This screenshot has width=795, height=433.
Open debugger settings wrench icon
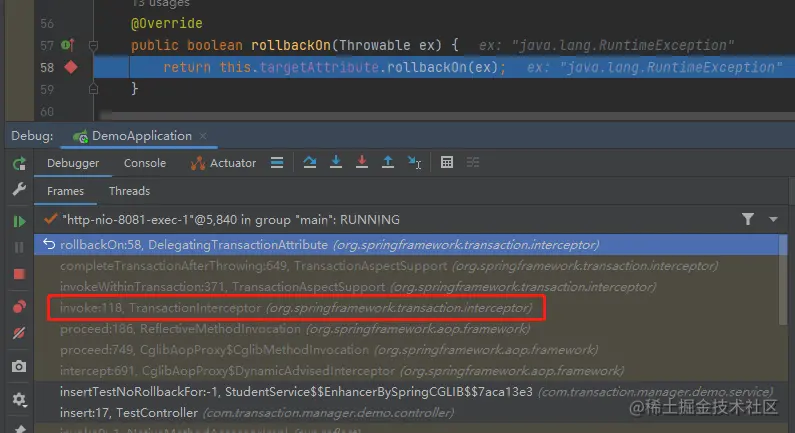click(19, 189)
